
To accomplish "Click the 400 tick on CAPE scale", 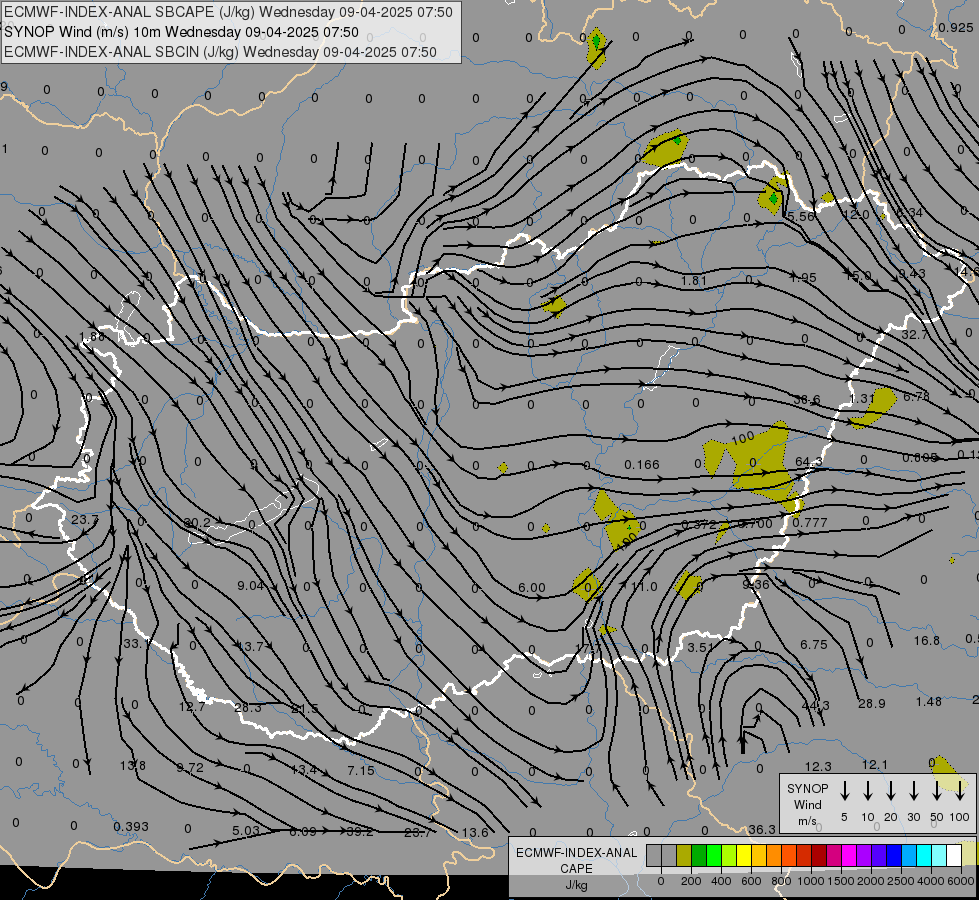I will pyautogui.click(x=721, y=881).
